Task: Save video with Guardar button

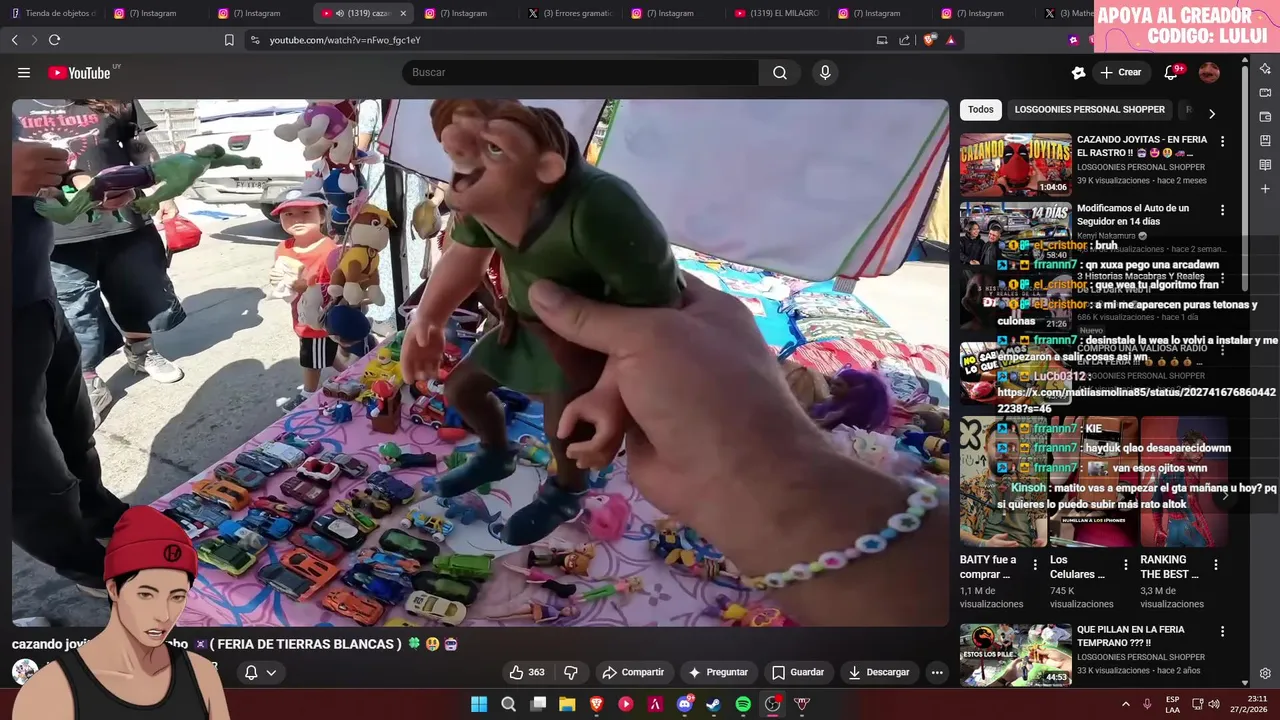Action: (x=798, y=673)
